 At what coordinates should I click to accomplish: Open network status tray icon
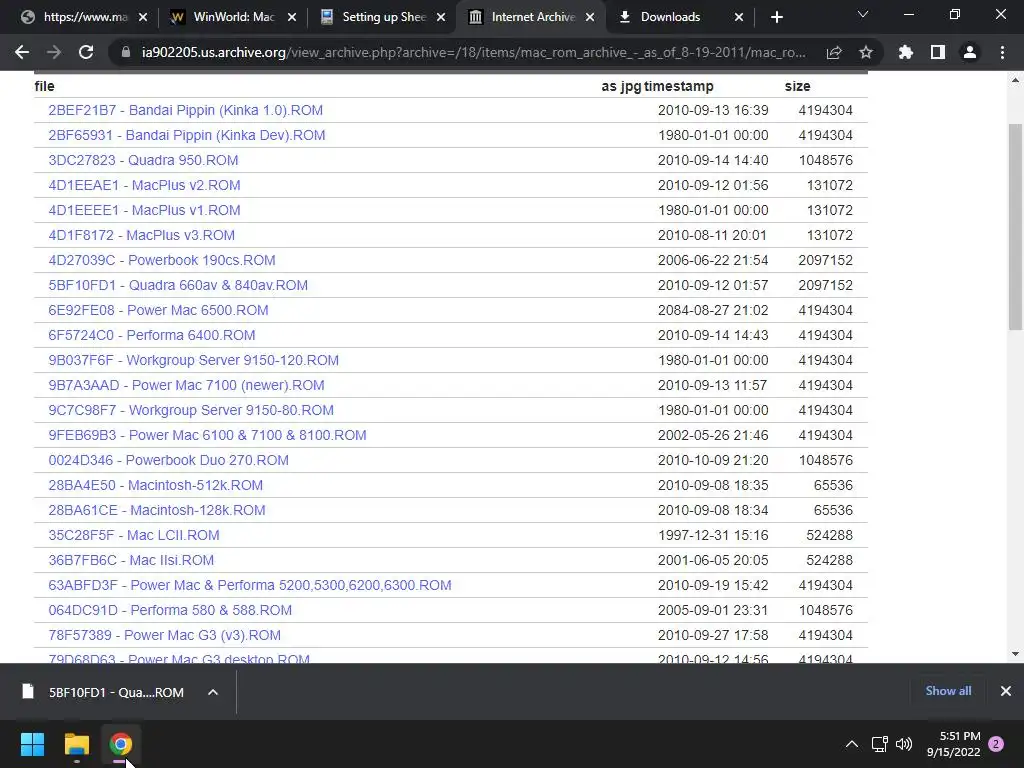pyautogui.click(x=880, y=744)
